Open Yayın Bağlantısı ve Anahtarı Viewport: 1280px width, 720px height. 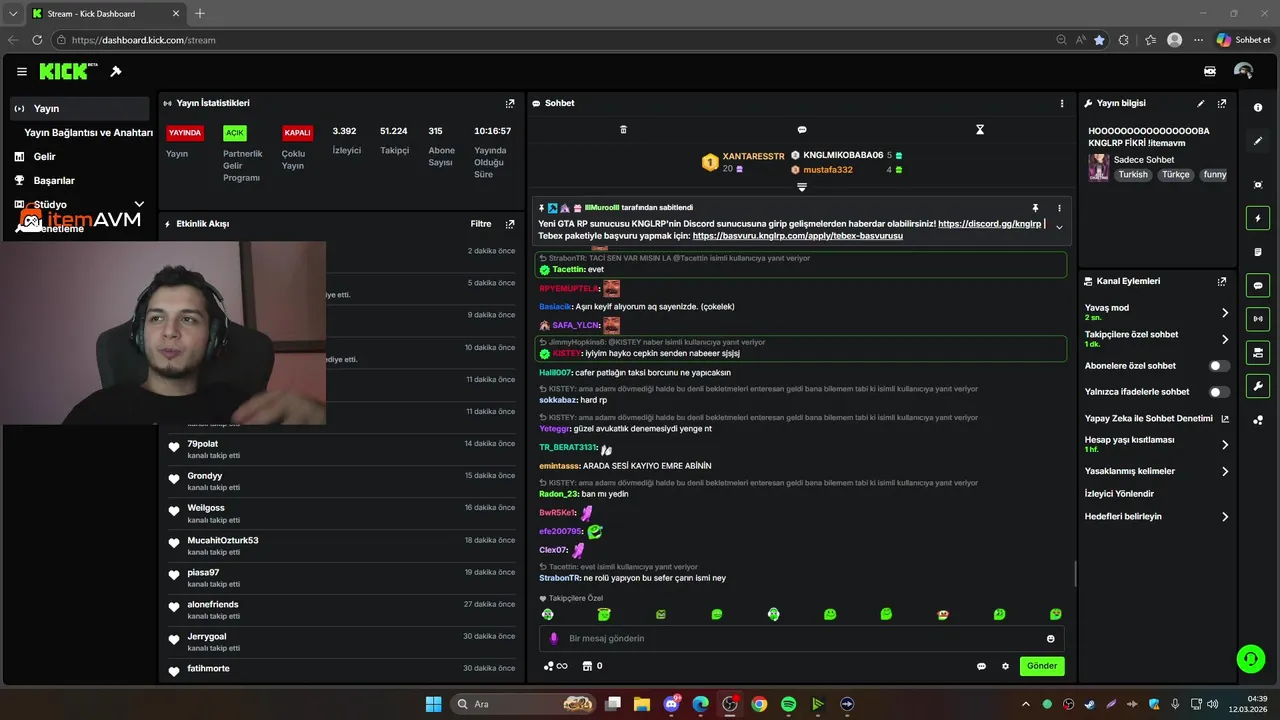coord(88,132)
